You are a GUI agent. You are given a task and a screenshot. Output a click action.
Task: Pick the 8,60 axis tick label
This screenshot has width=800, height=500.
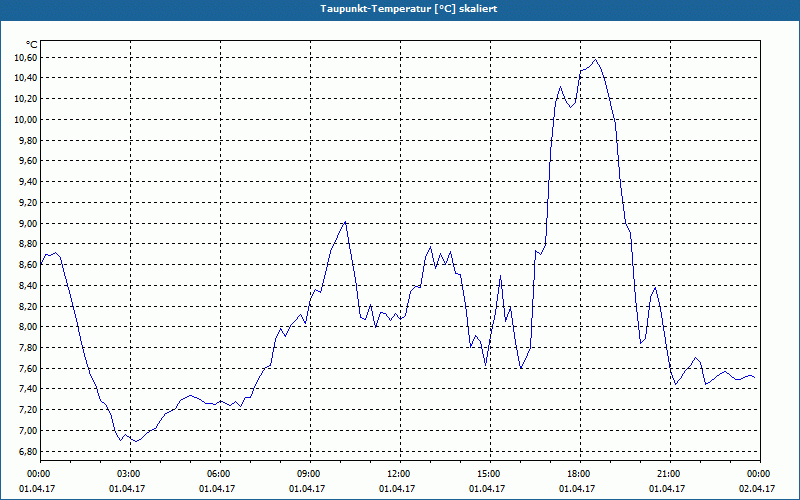28,265
